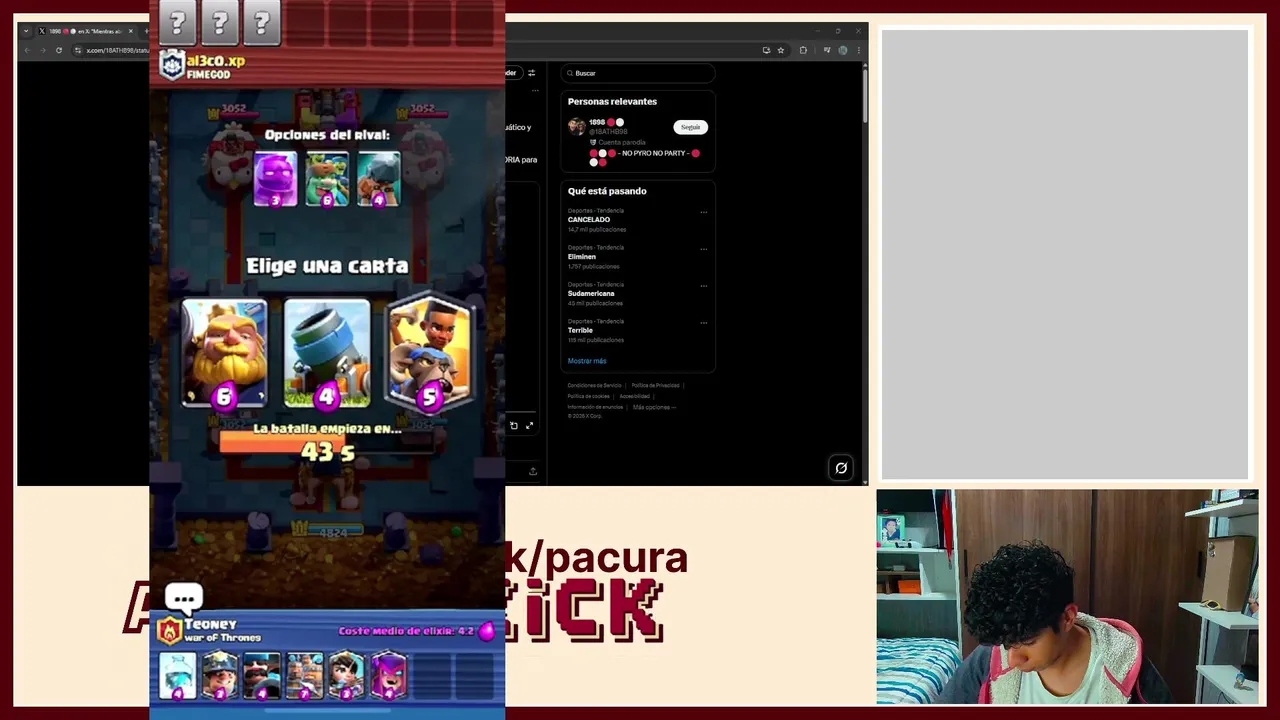Image resolution: width=1280 pixels, height=720 pixels.
Task: Tap the pink elixir drop icon
Action: (x=487, y=631)
